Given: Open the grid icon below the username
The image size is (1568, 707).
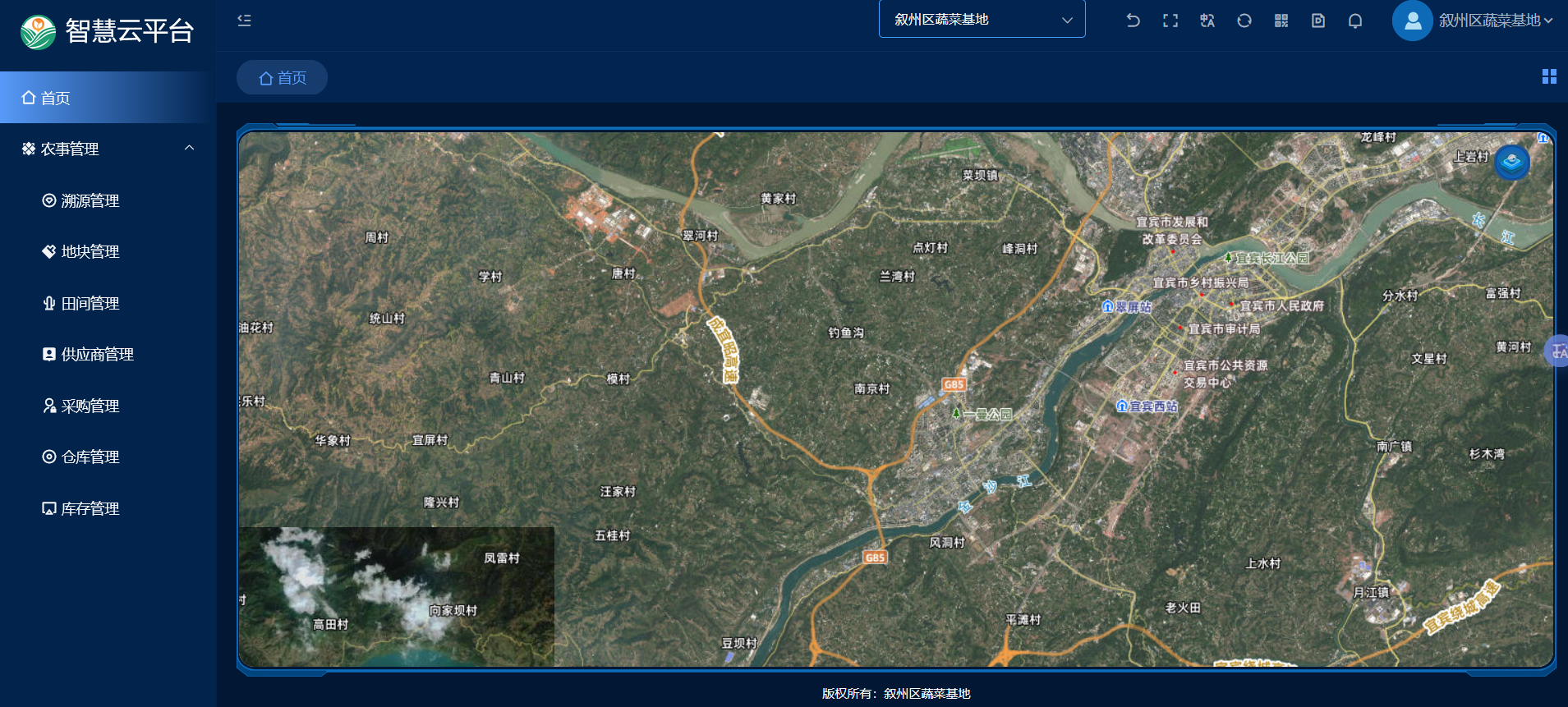Looking at the screenshot, I should pos(1549,76).
